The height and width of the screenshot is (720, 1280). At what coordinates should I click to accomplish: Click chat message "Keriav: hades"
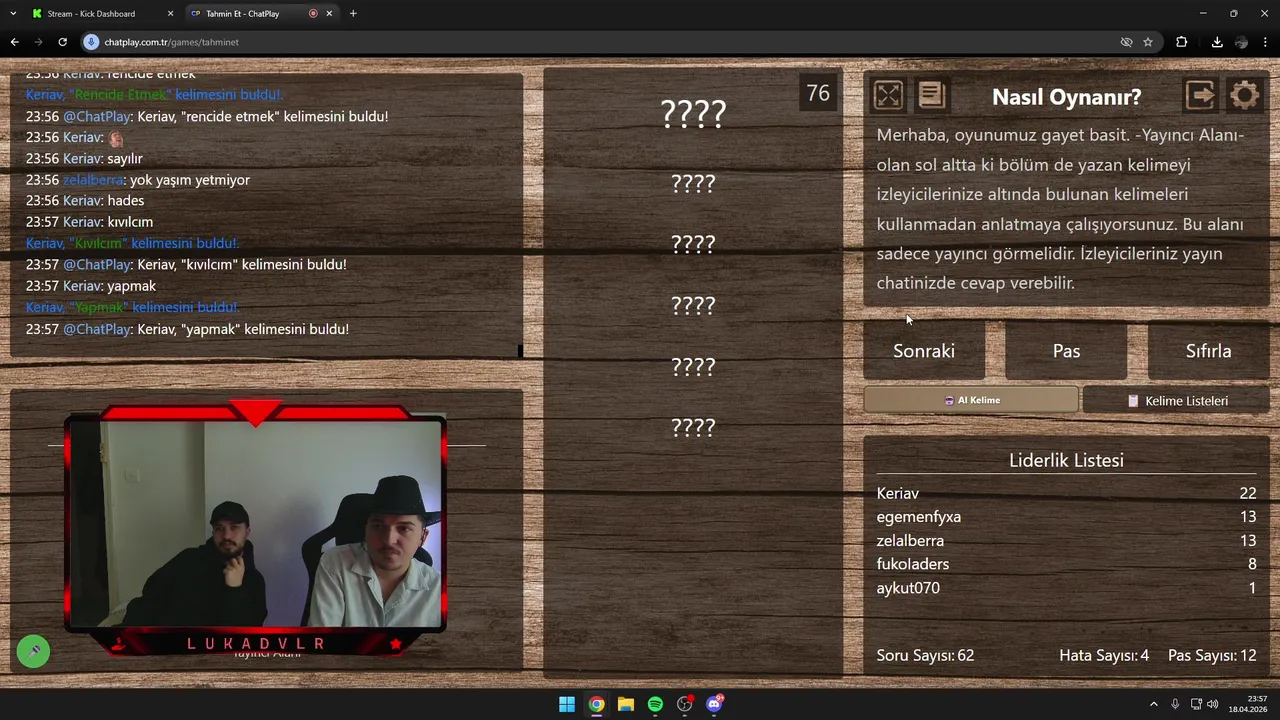tap(85, 201)
